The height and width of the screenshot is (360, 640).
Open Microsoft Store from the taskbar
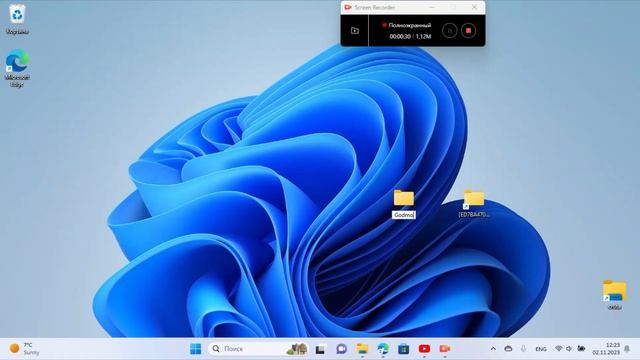(404, 349)
